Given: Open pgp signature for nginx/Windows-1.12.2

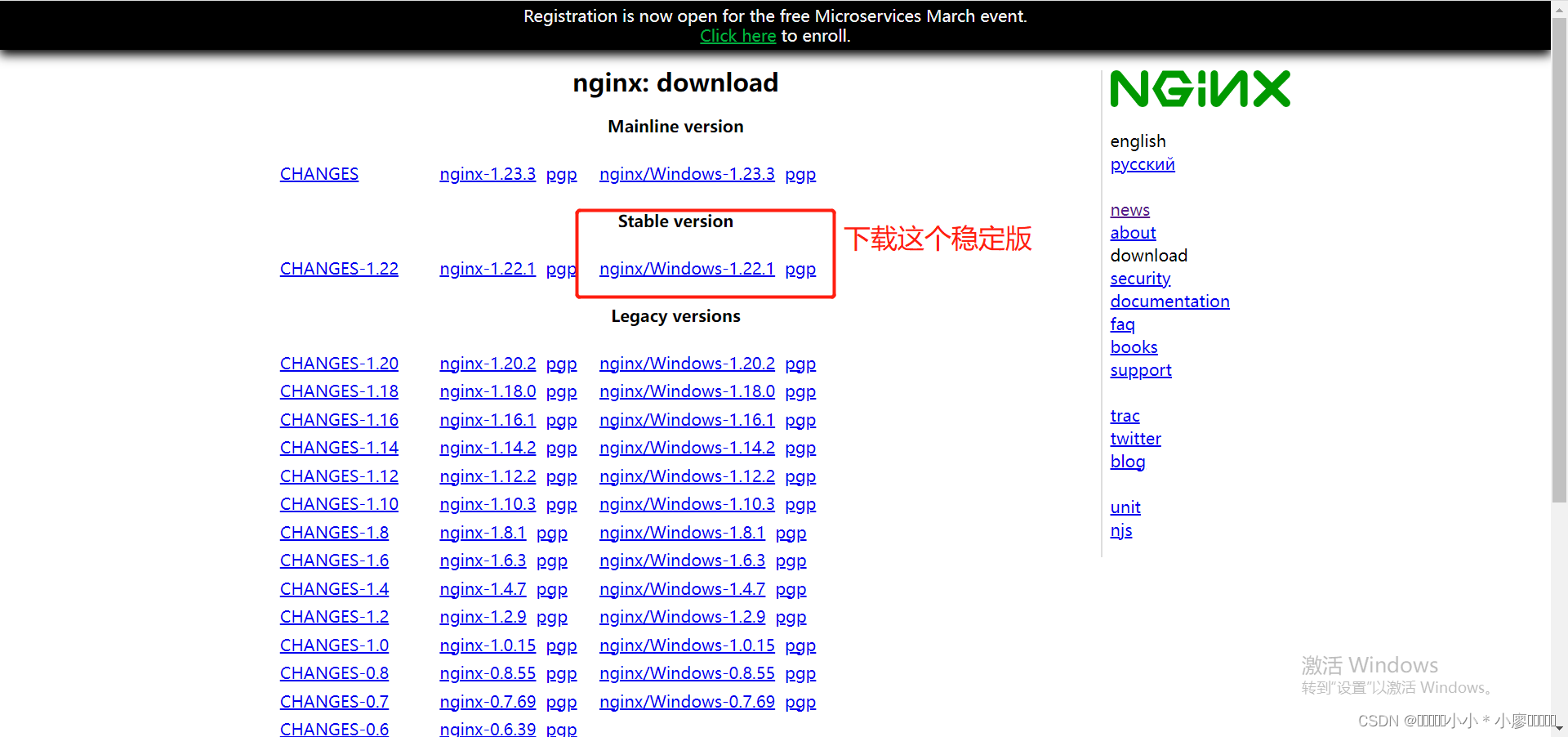Looking at the screenshot, I should (x=800, y=477).
